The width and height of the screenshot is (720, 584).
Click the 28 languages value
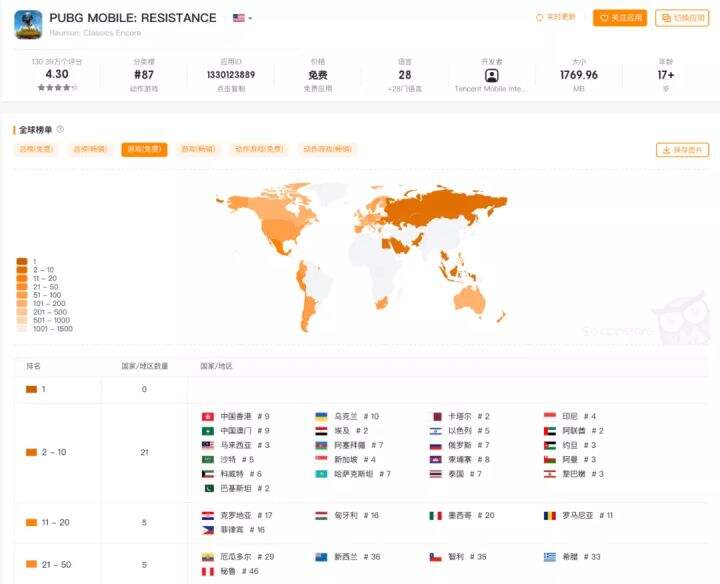point(405,74)
